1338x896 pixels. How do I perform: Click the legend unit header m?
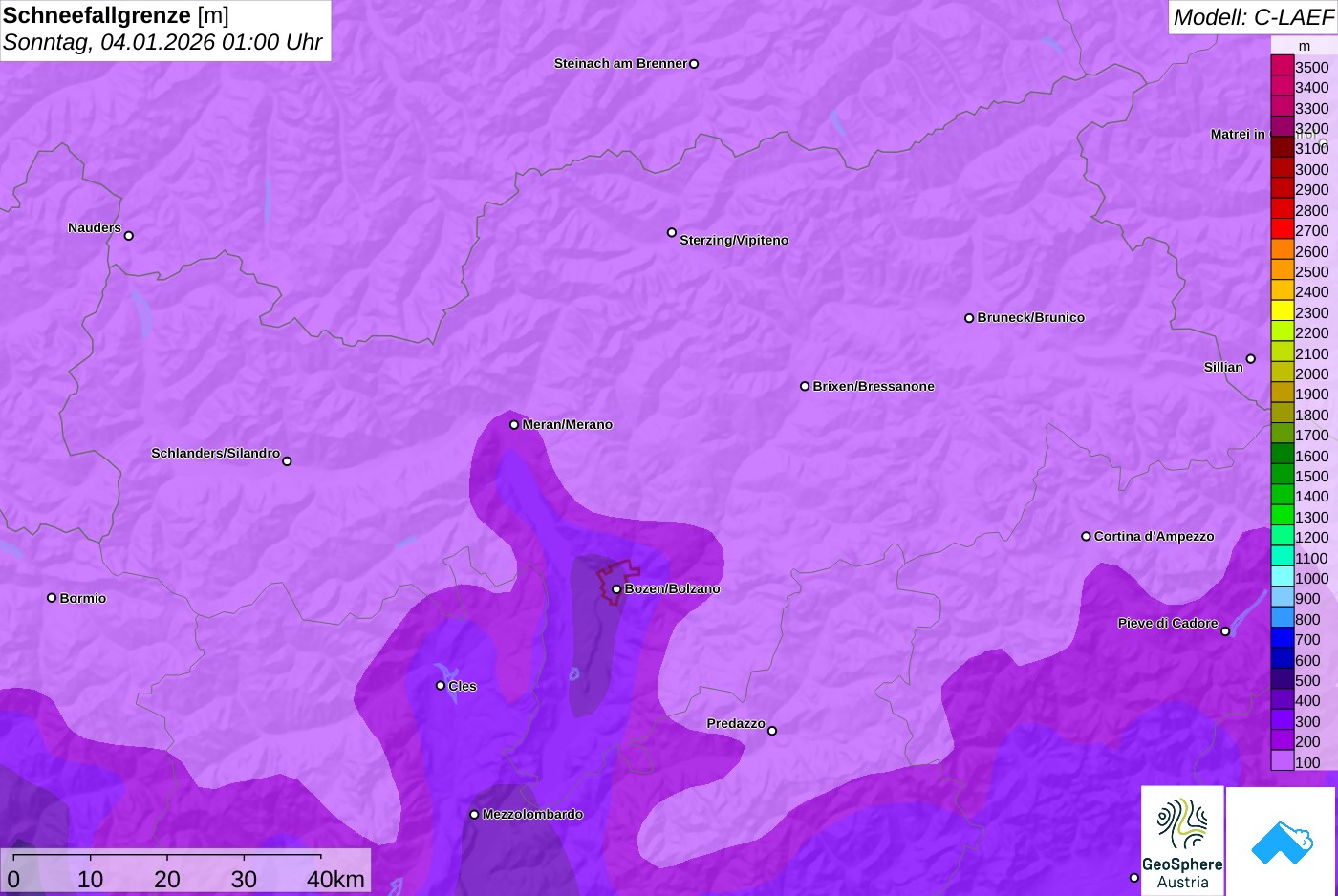click(1305, 47)
